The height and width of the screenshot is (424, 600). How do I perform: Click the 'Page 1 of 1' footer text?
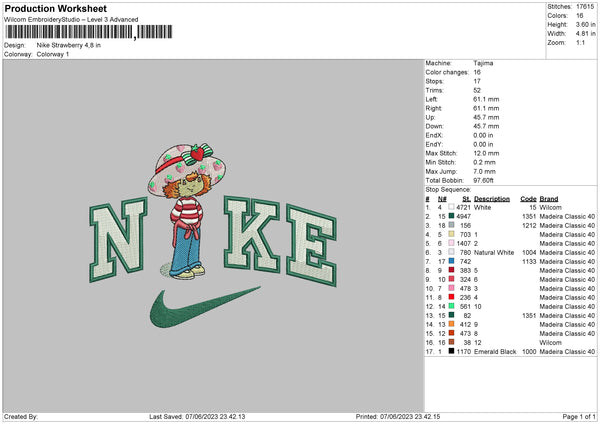(579, 417)
